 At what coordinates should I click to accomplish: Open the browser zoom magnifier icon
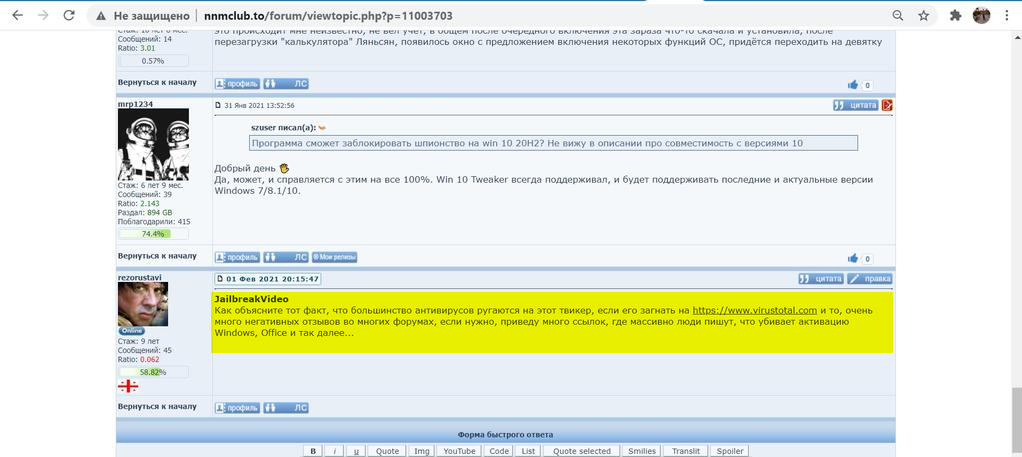tap(898, 16)
